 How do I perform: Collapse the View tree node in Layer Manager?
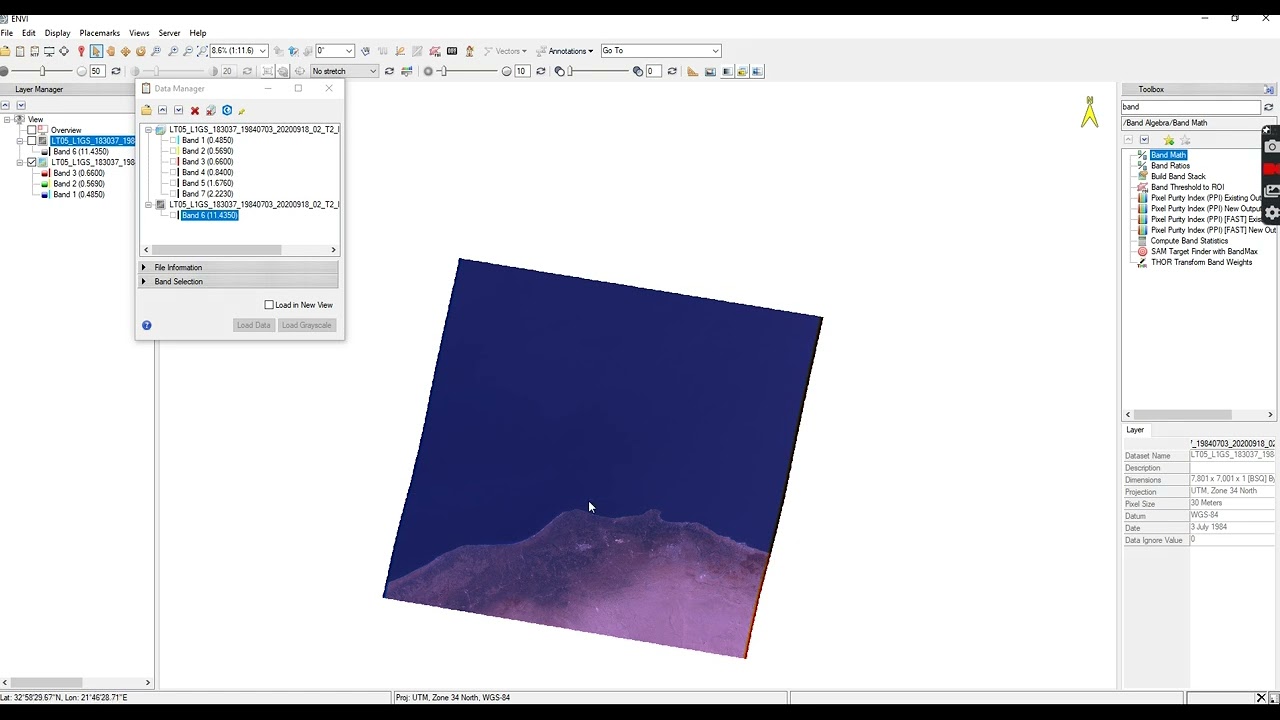coord(7,119)
